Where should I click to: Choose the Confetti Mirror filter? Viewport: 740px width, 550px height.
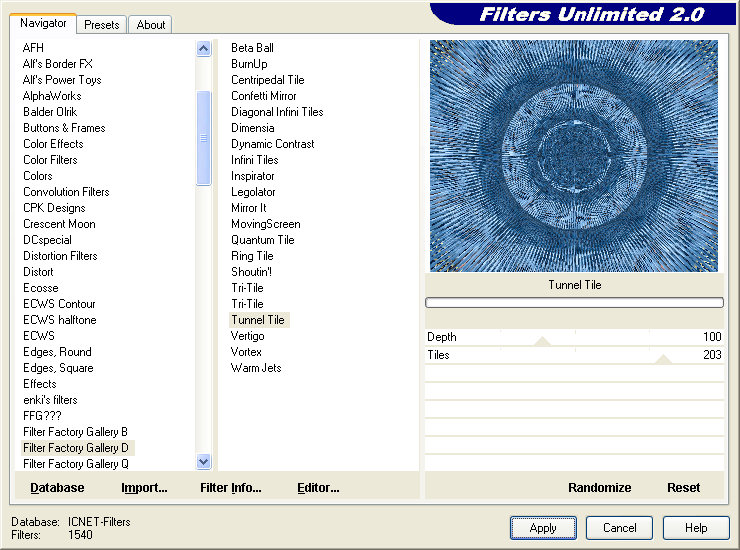coord(263,96)
